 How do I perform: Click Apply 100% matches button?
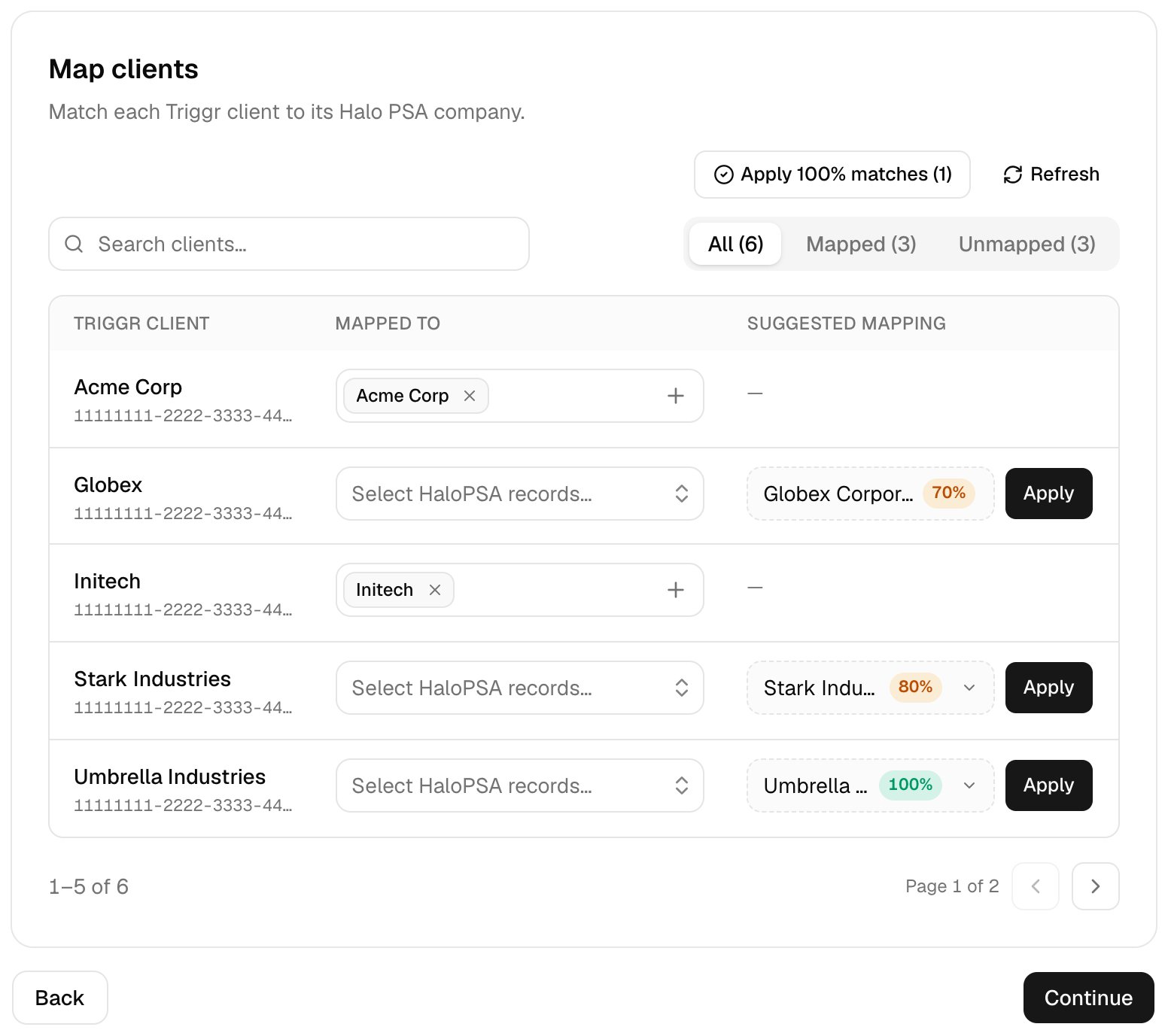(x=832, y=175)
